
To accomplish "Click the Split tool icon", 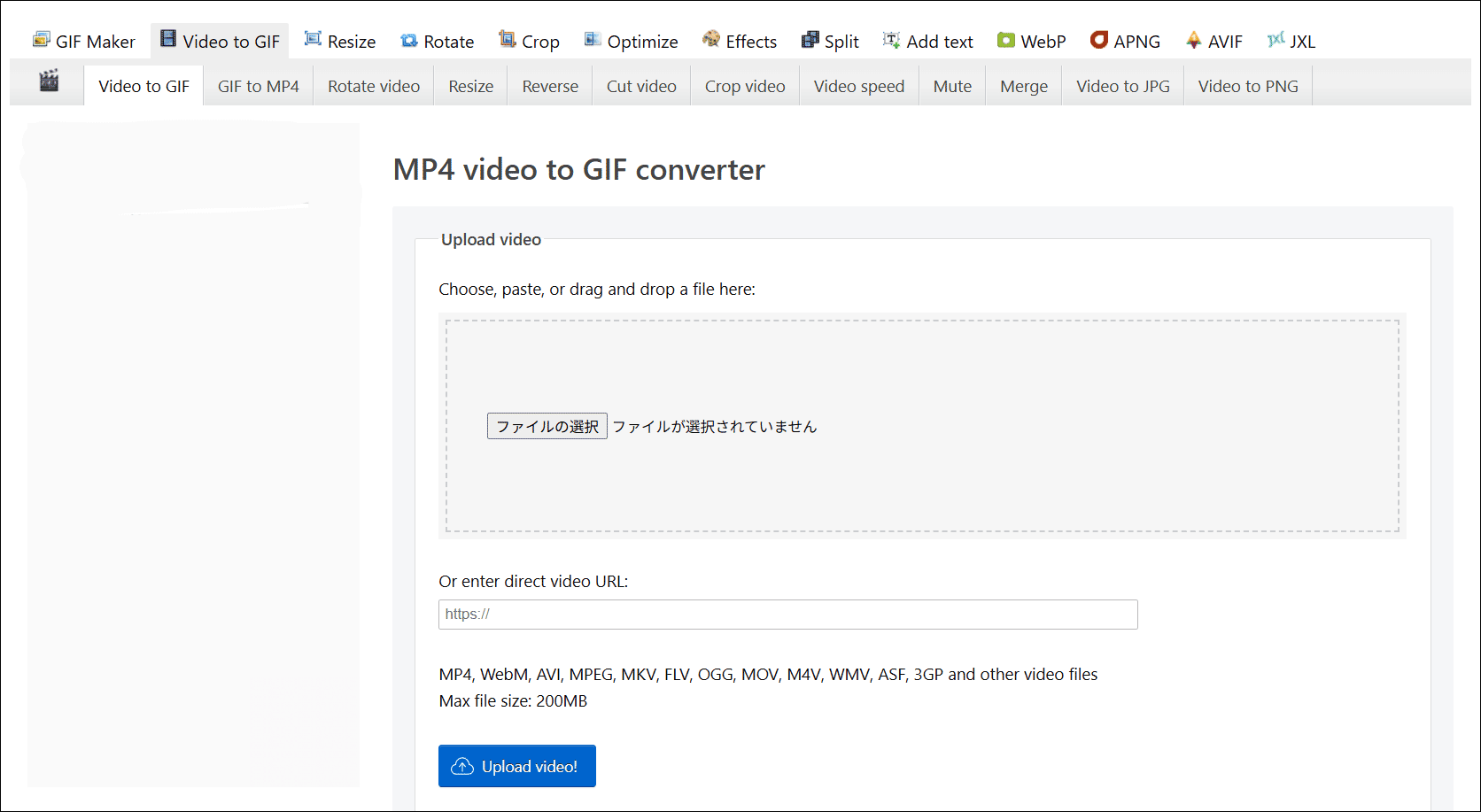I will 810,40.
